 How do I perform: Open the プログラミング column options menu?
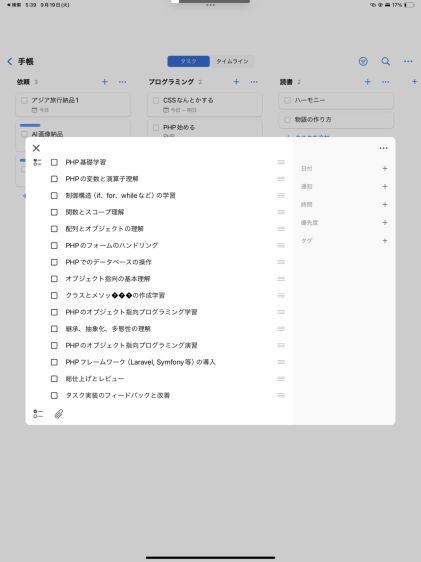254,82
